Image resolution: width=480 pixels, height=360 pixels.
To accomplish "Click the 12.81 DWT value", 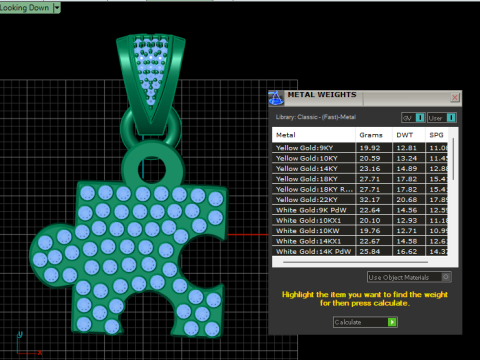I will coord(406,148).
